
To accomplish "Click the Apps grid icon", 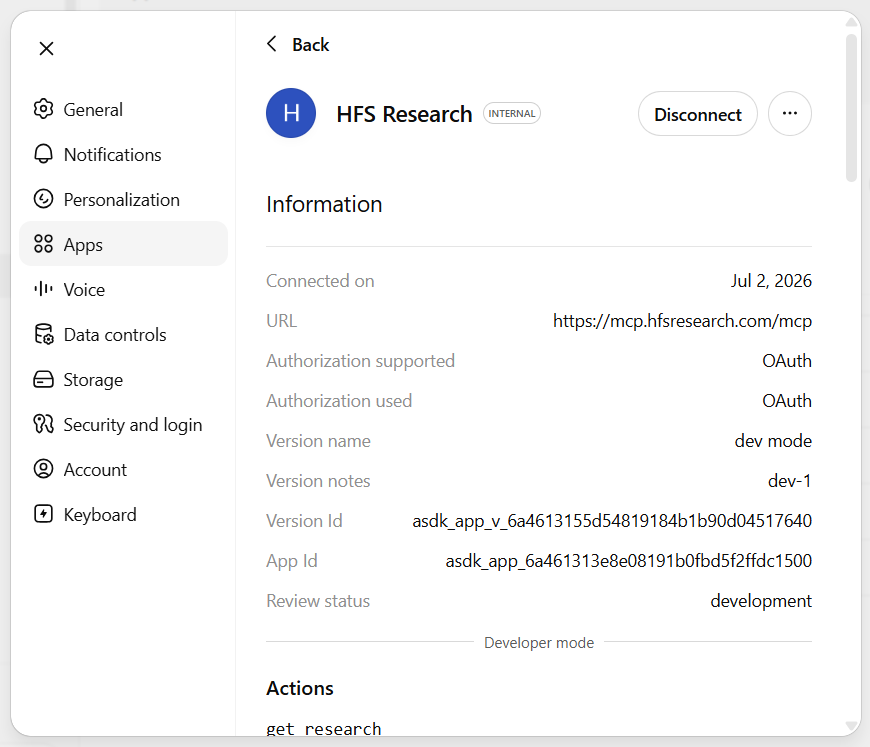I will (x=43, y=244).
